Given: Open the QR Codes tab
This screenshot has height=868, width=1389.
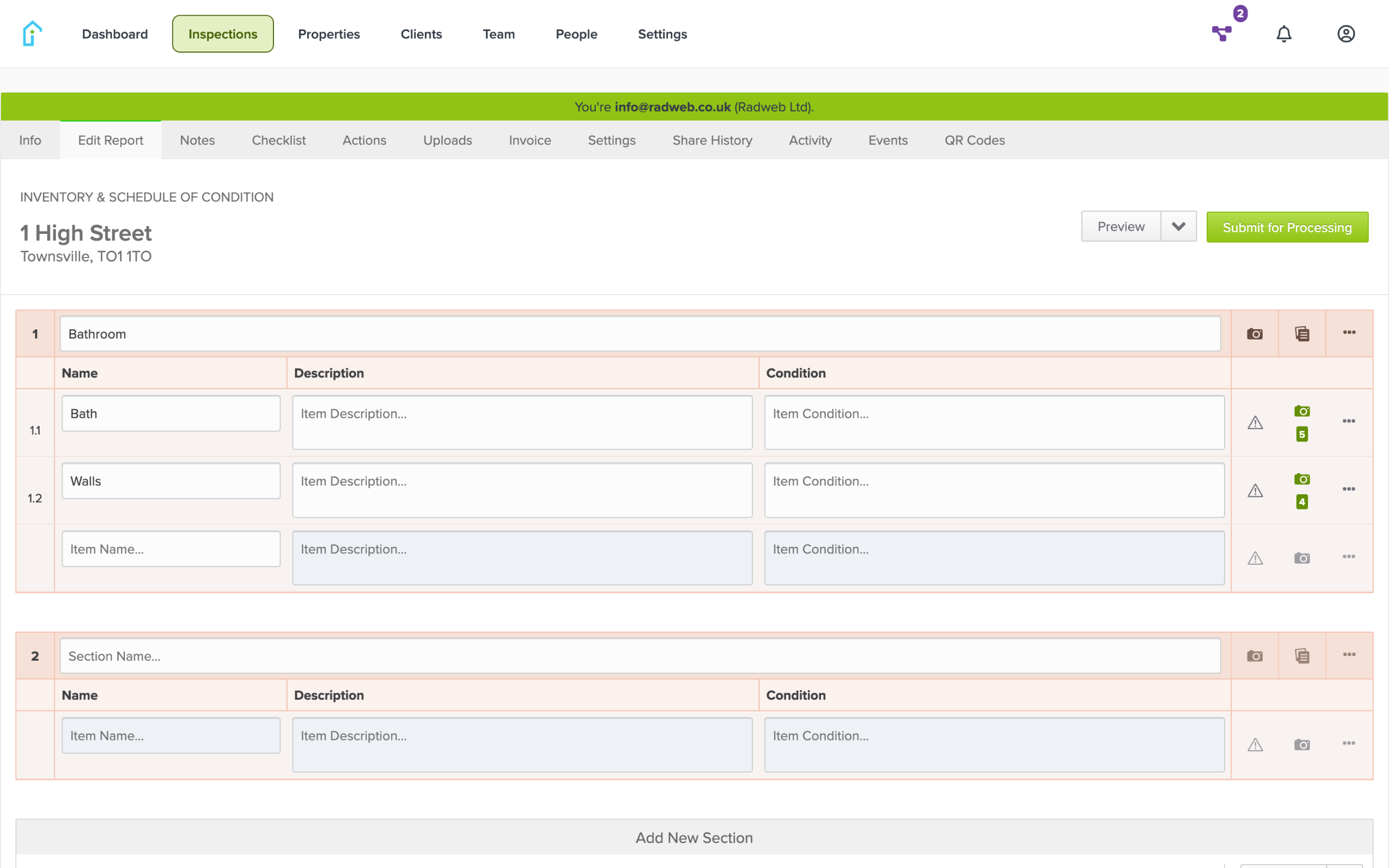Looking at the screenshot, I should point(974,140).
